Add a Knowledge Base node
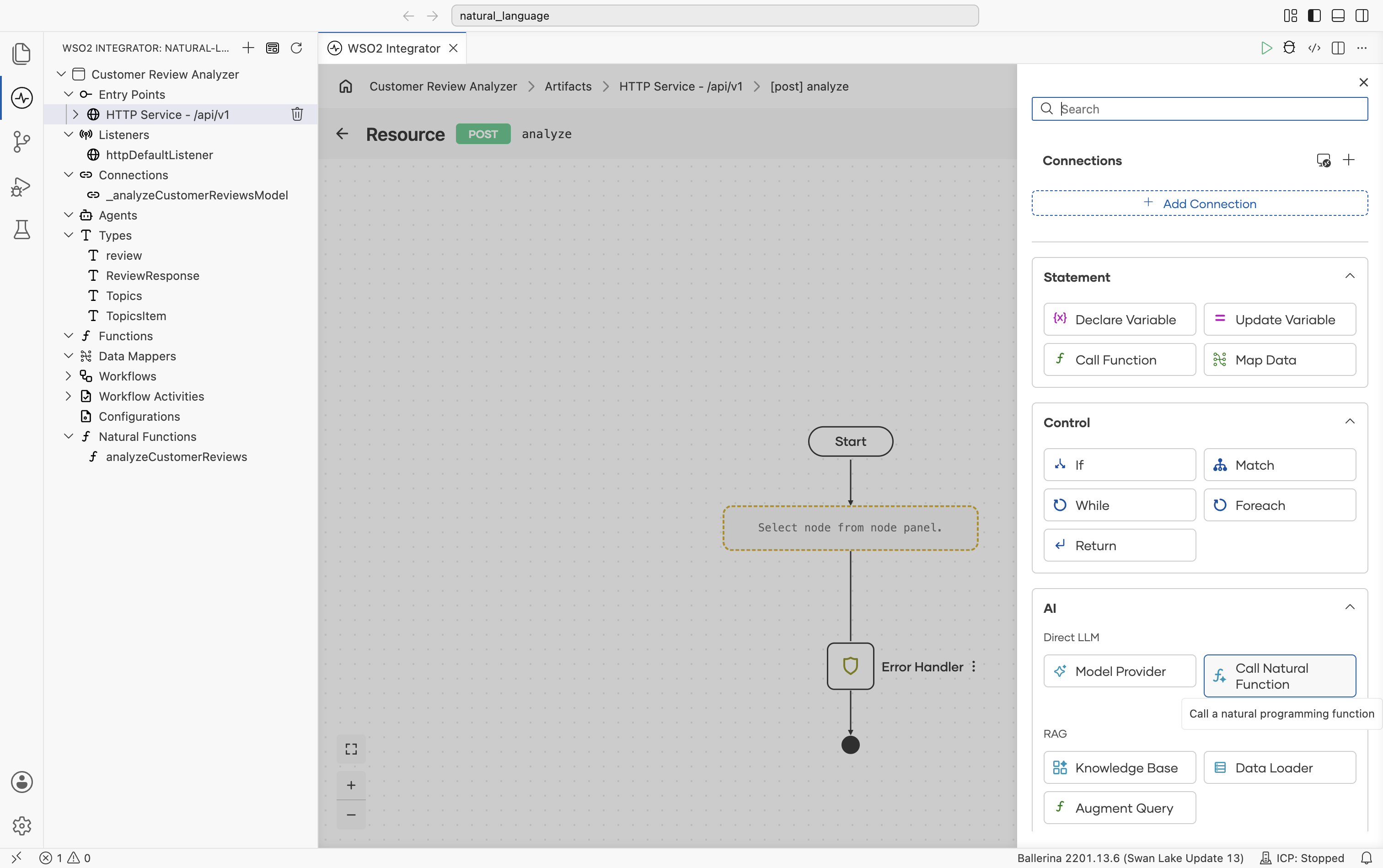This screenshot has width=1383, height=868. [1120, 767]
